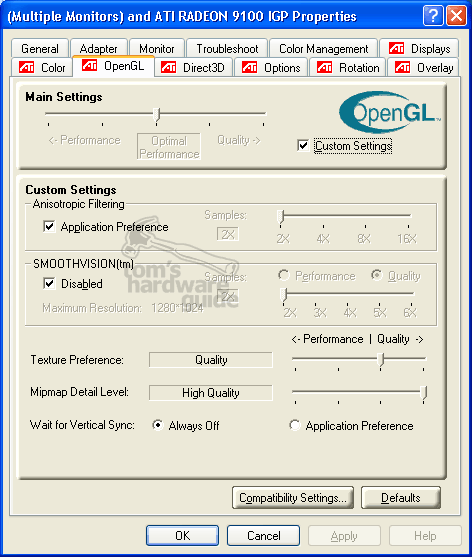
Task: Switch to the Troubleshoot tab
Action: pos(227,48)
